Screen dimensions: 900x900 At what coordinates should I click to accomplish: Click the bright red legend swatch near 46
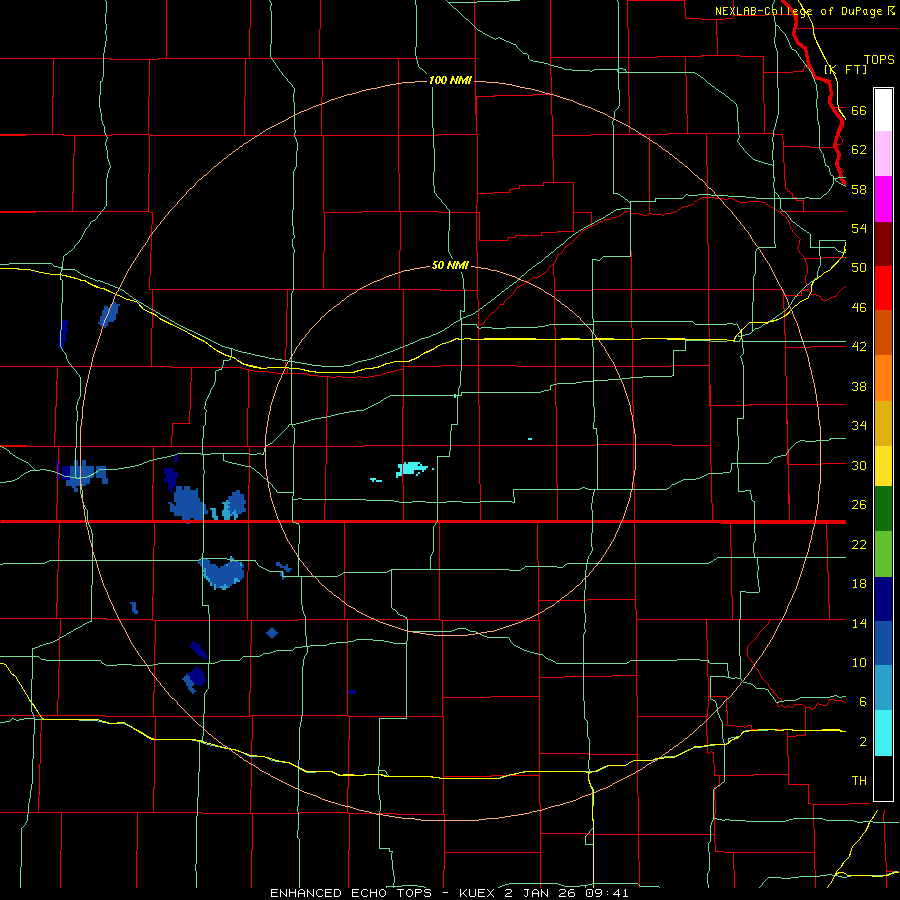coord(883,288)
